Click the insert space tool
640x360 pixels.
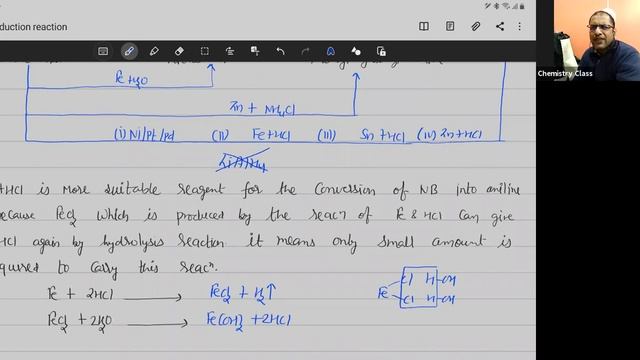point(255,51)
